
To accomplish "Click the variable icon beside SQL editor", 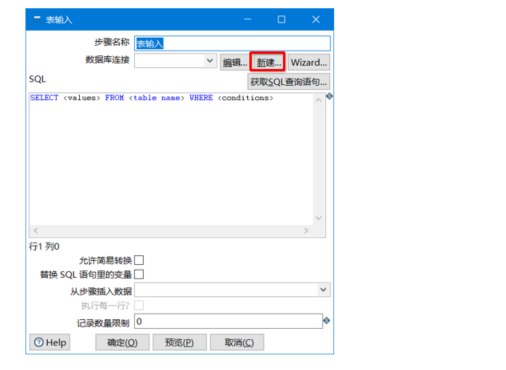I will point(329,96).
